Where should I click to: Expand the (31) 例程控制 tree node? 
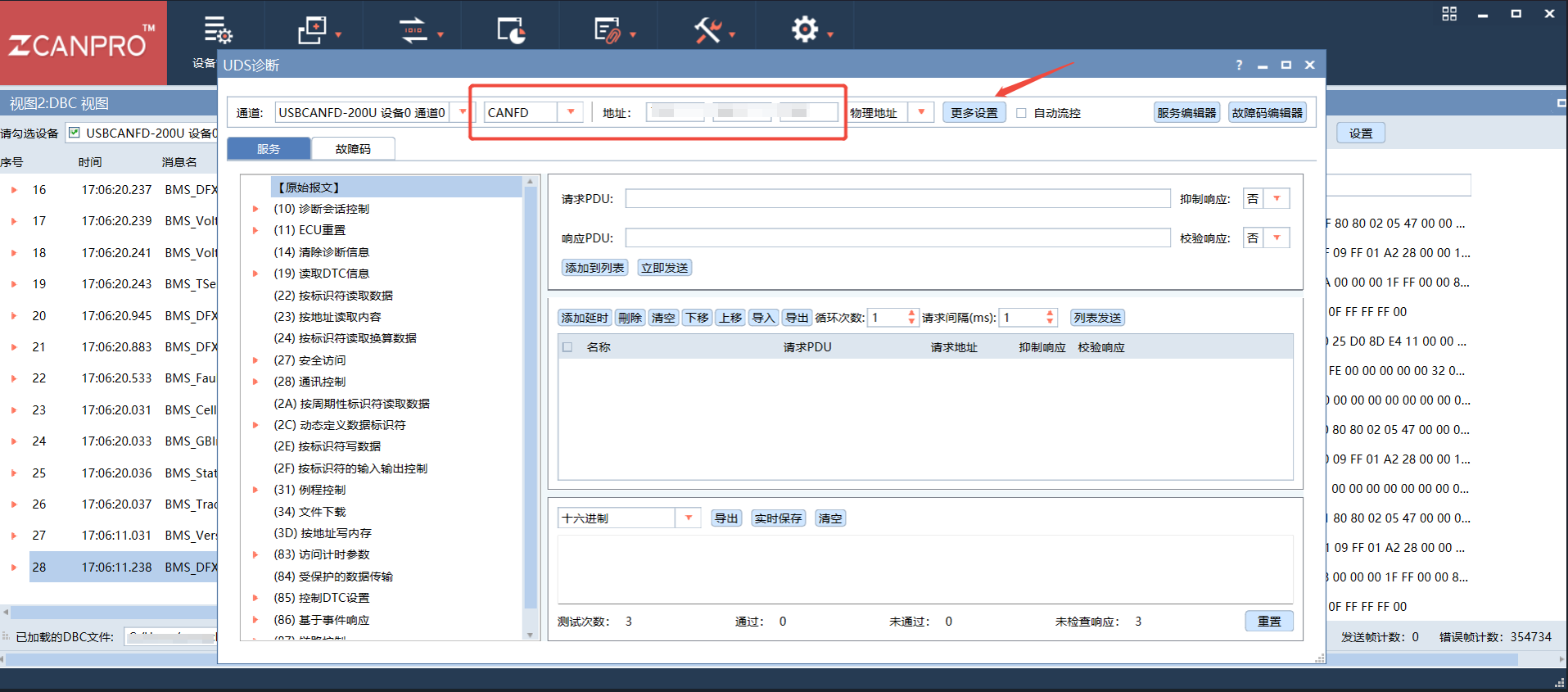pyautogui.click(x=255, y=490)
